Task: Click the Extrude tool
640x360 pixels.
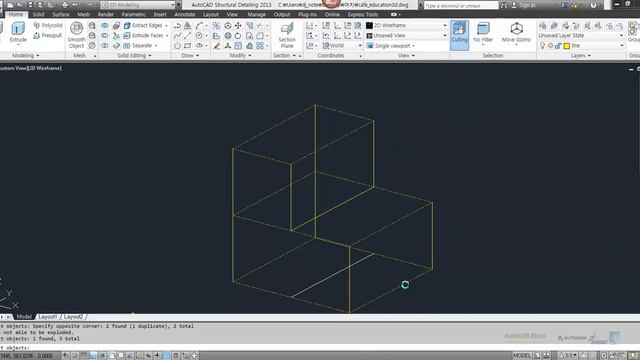Action: pyautogui.click(x=18, y=32)
